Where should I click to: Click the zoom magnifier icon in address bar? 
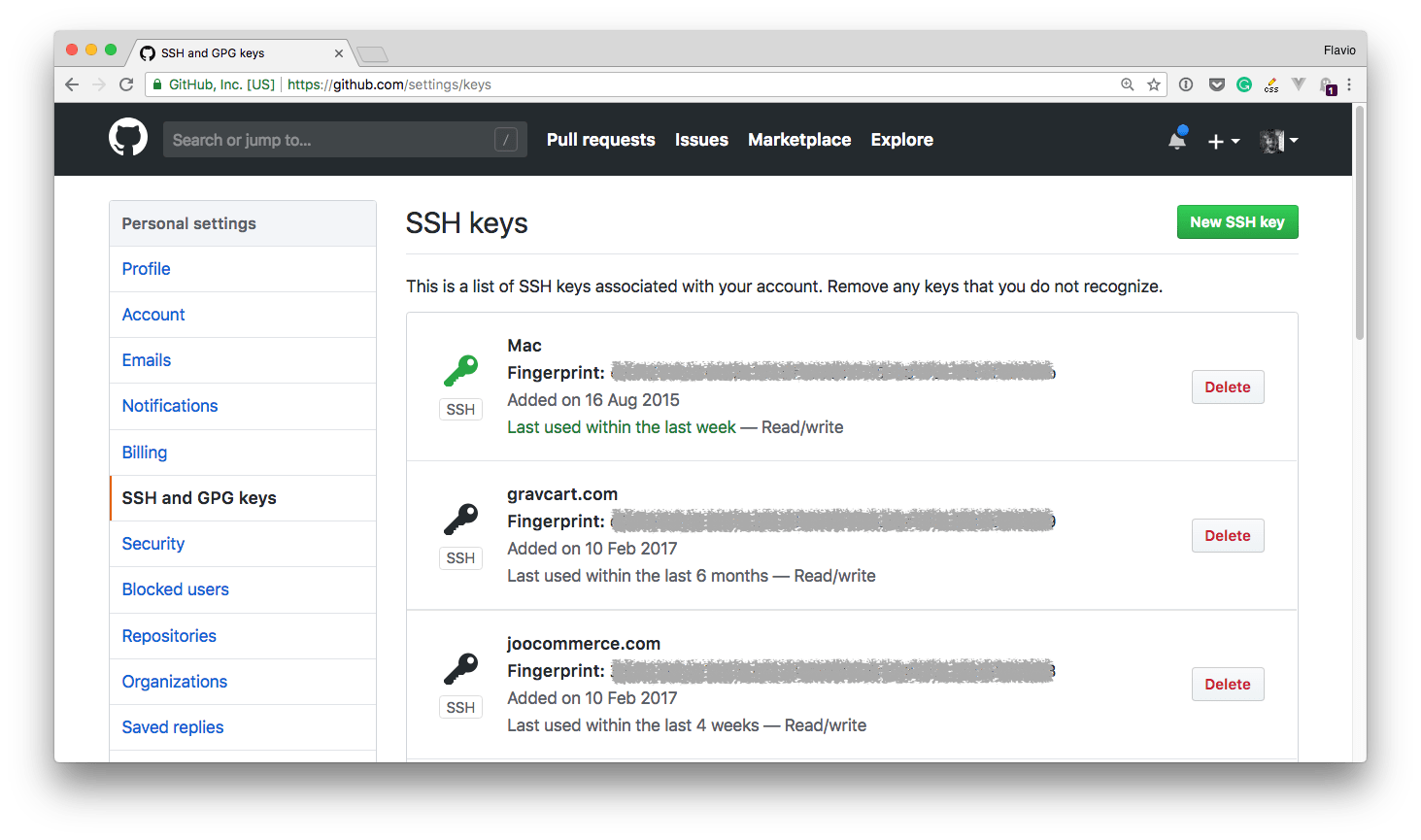[x=1128, y=84]
